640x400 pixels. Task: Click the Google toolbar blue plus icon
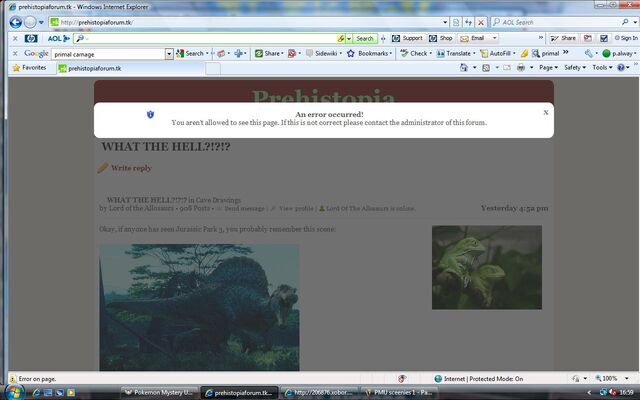coord(239,53)
